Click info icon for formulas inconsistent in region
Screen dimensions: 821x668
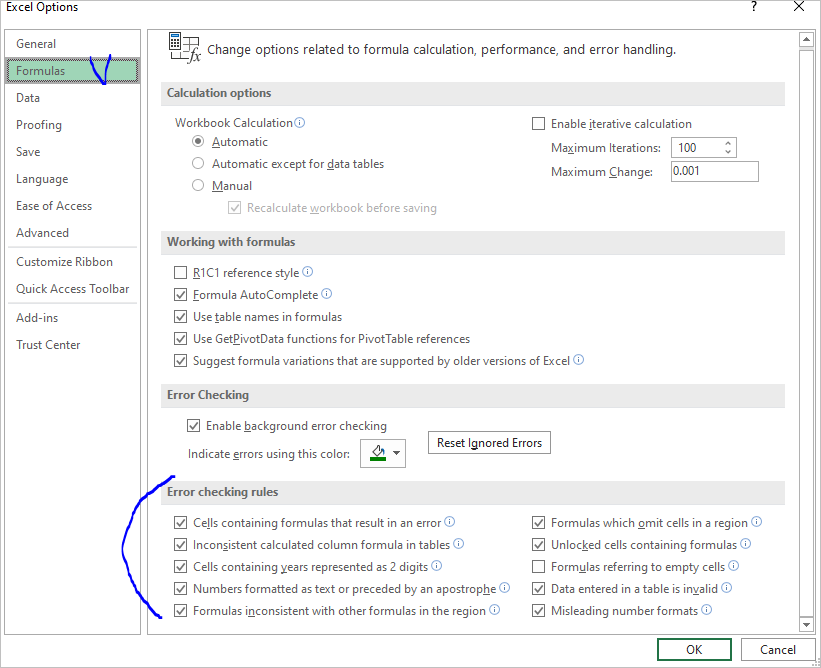pyautogui.click(x=495, y=610)
